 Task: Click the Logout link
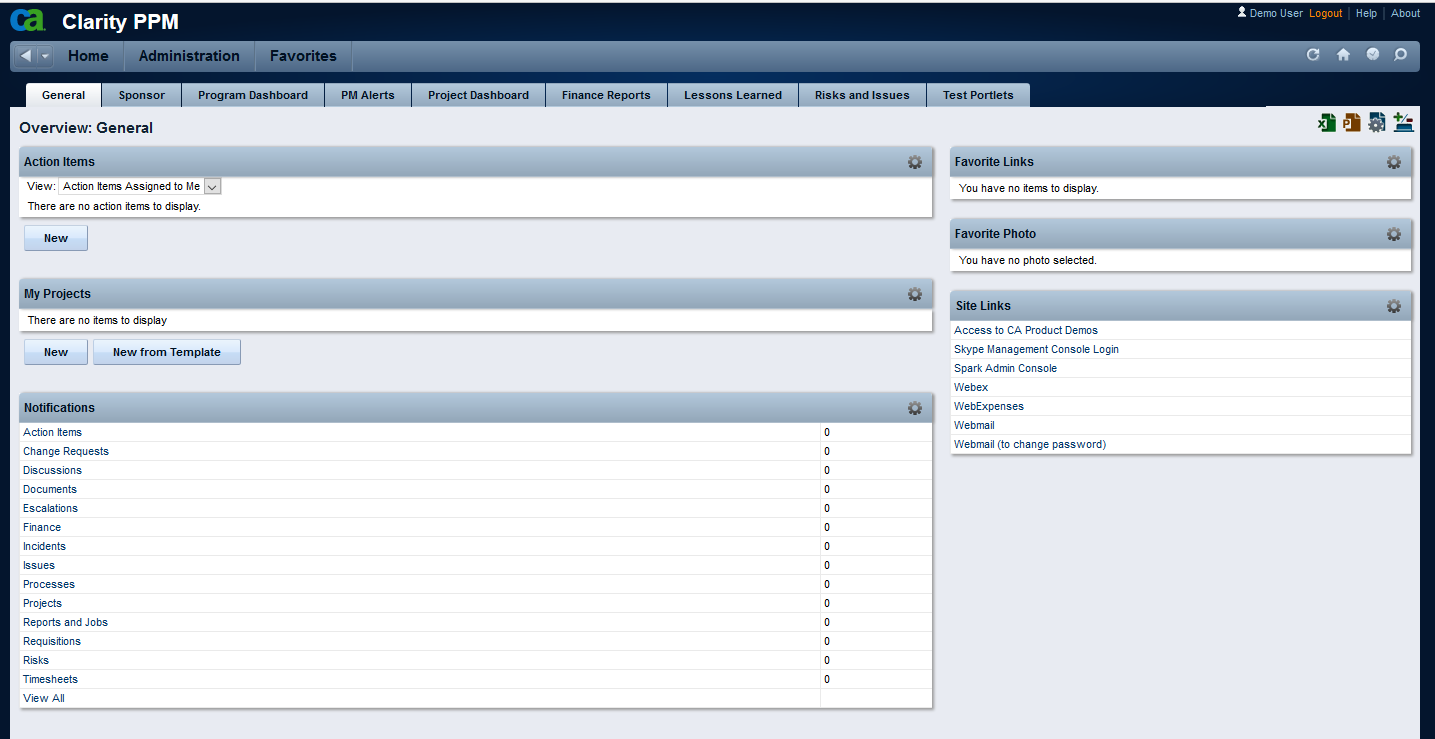click(1325, 13)
